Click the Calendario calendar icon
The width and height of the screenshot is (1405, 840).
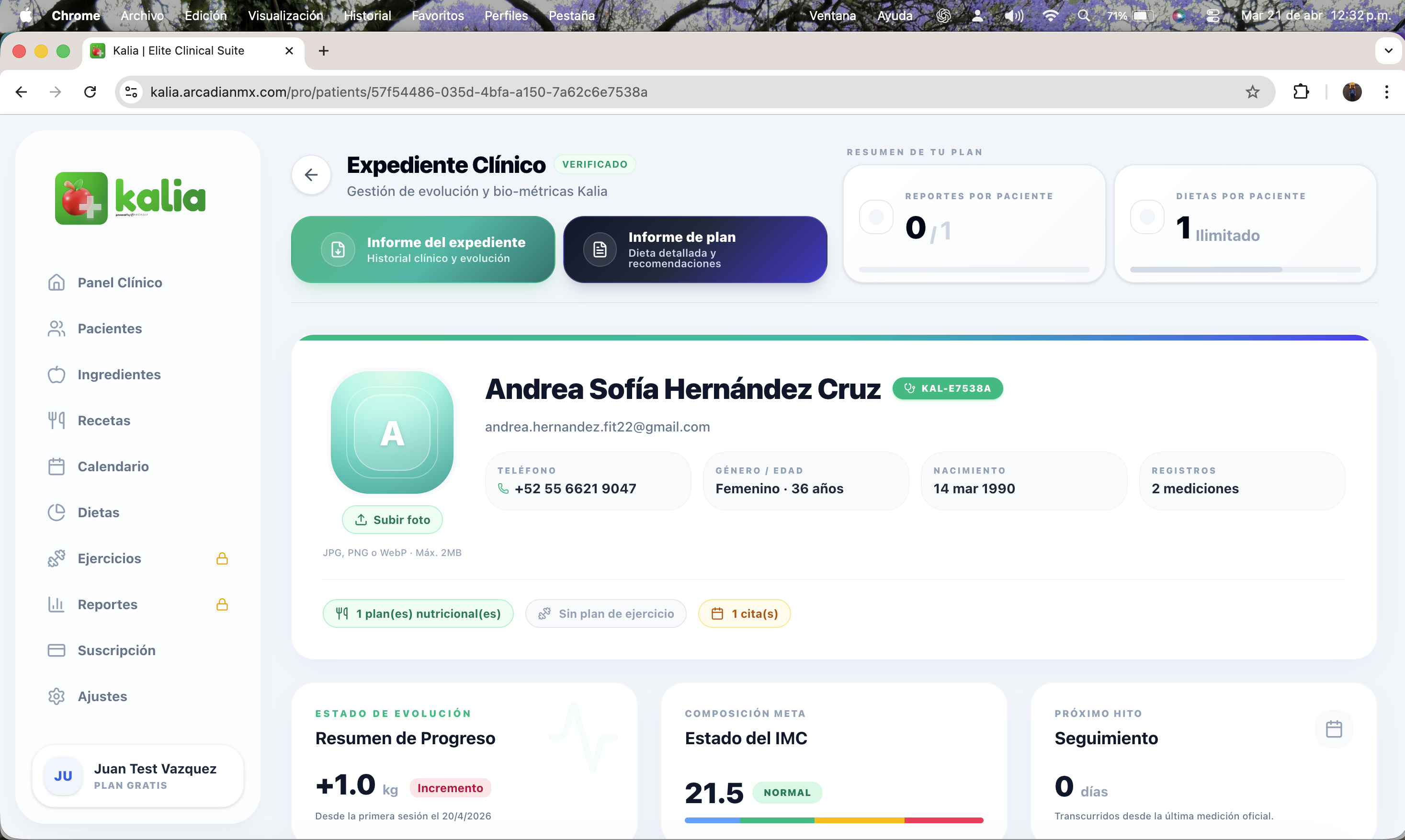56,466
